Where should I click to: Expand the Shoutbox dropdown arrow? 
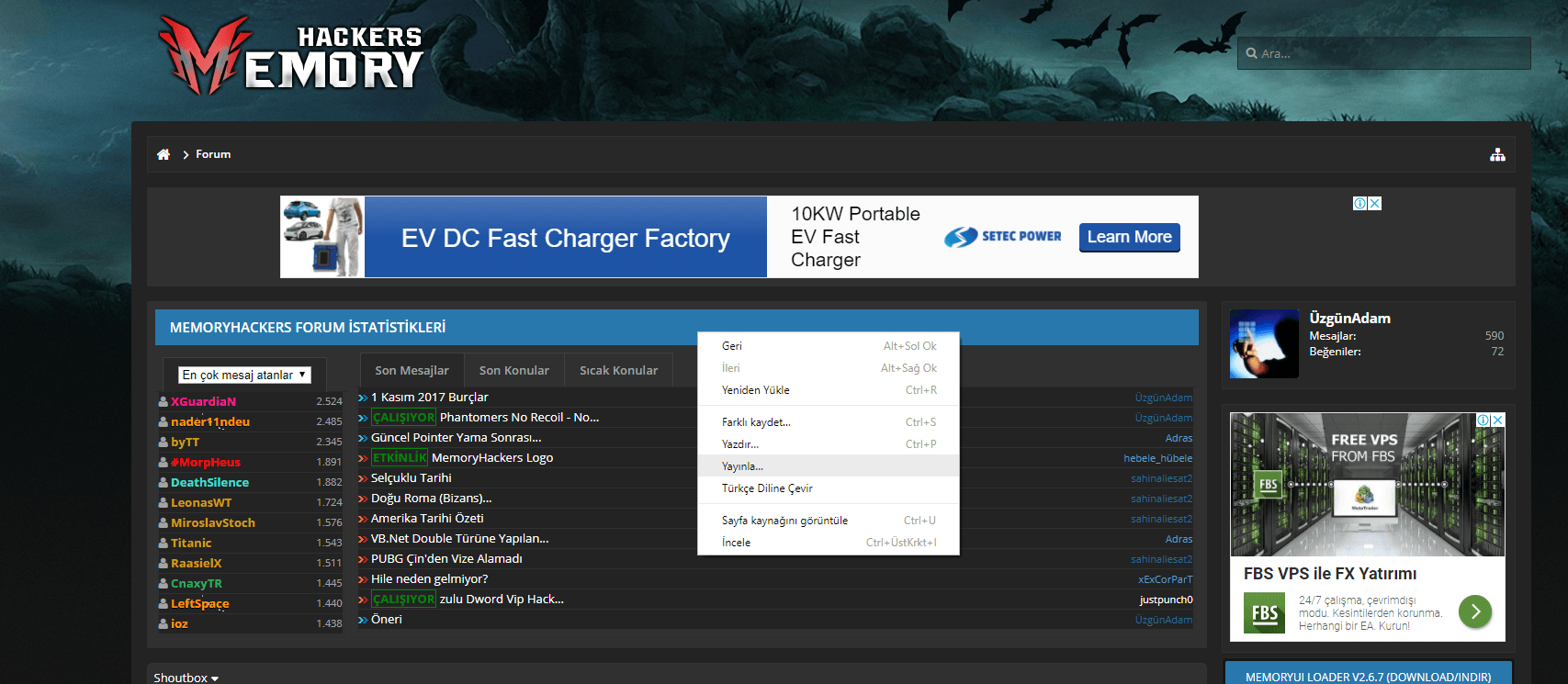click(x=215, y=678)
